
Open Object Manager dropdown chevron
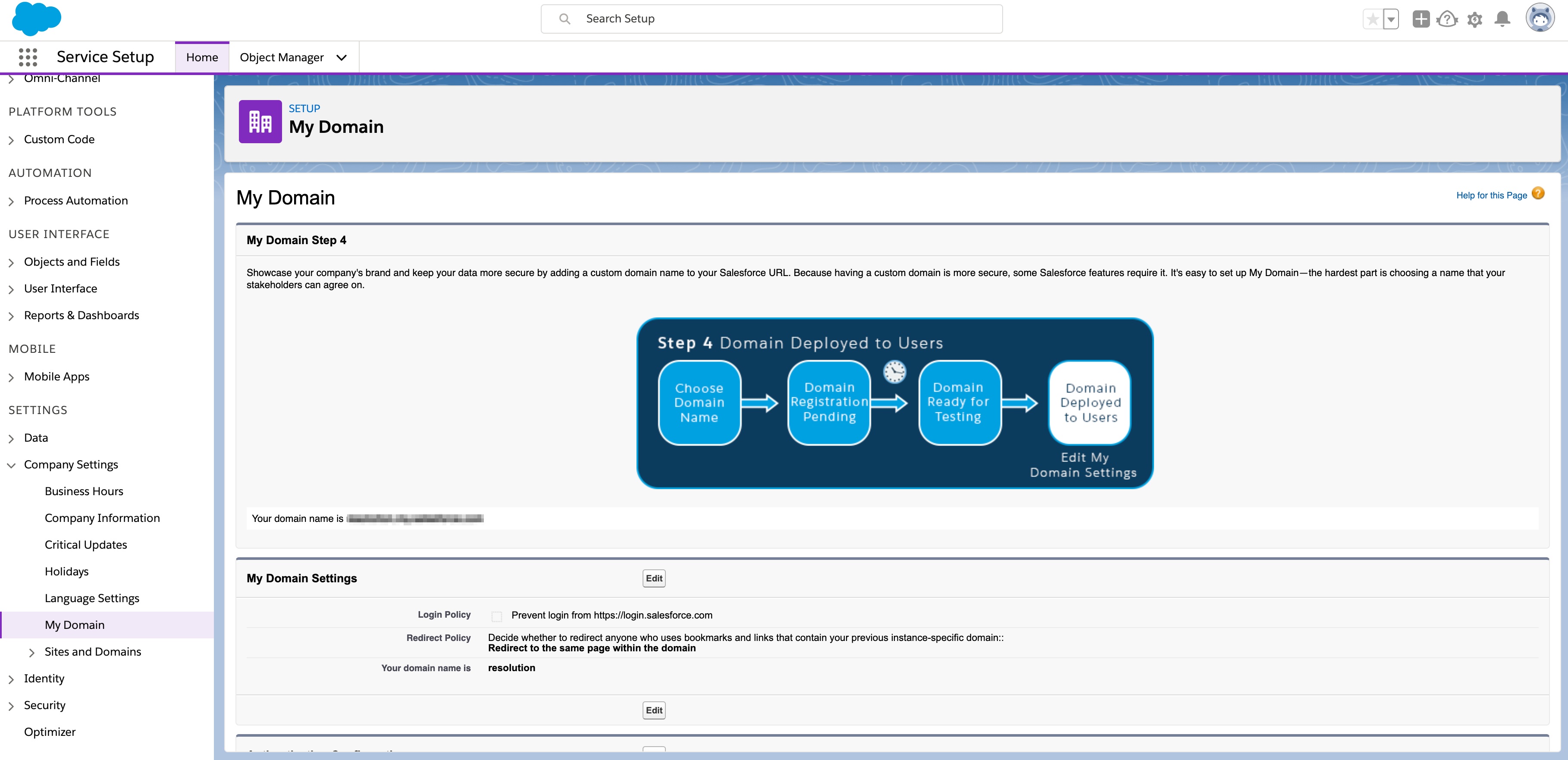point(342,58)
